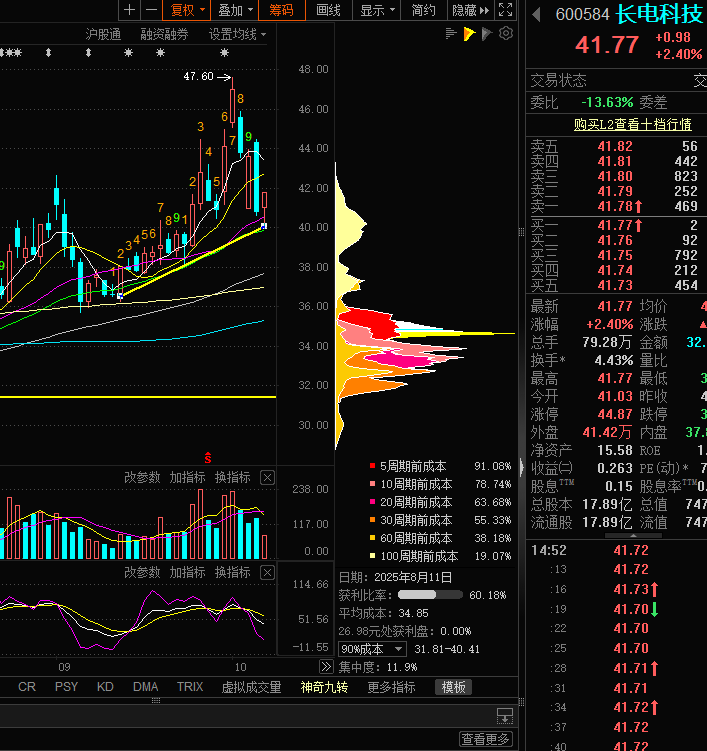Click the splitter handle beside the order book
Screen dimensions: 707x751
pyautogui.click(x=522, y=232)
